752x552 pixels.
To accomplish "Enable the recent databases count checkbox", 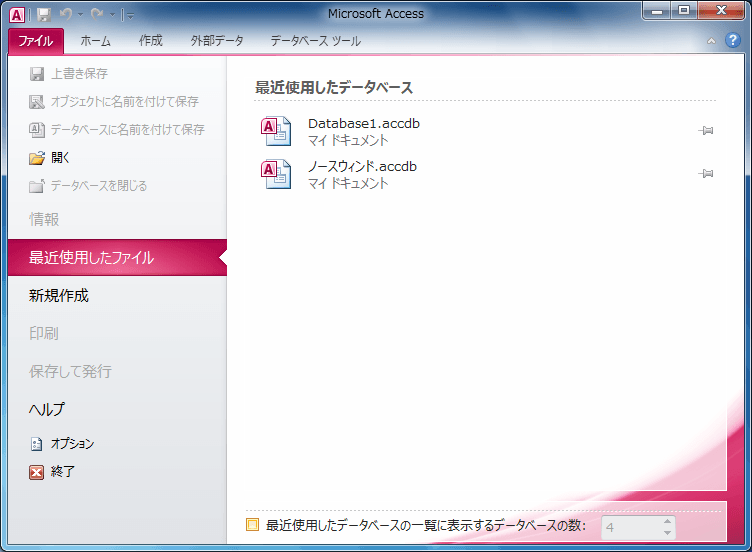I will click(252, 525).
